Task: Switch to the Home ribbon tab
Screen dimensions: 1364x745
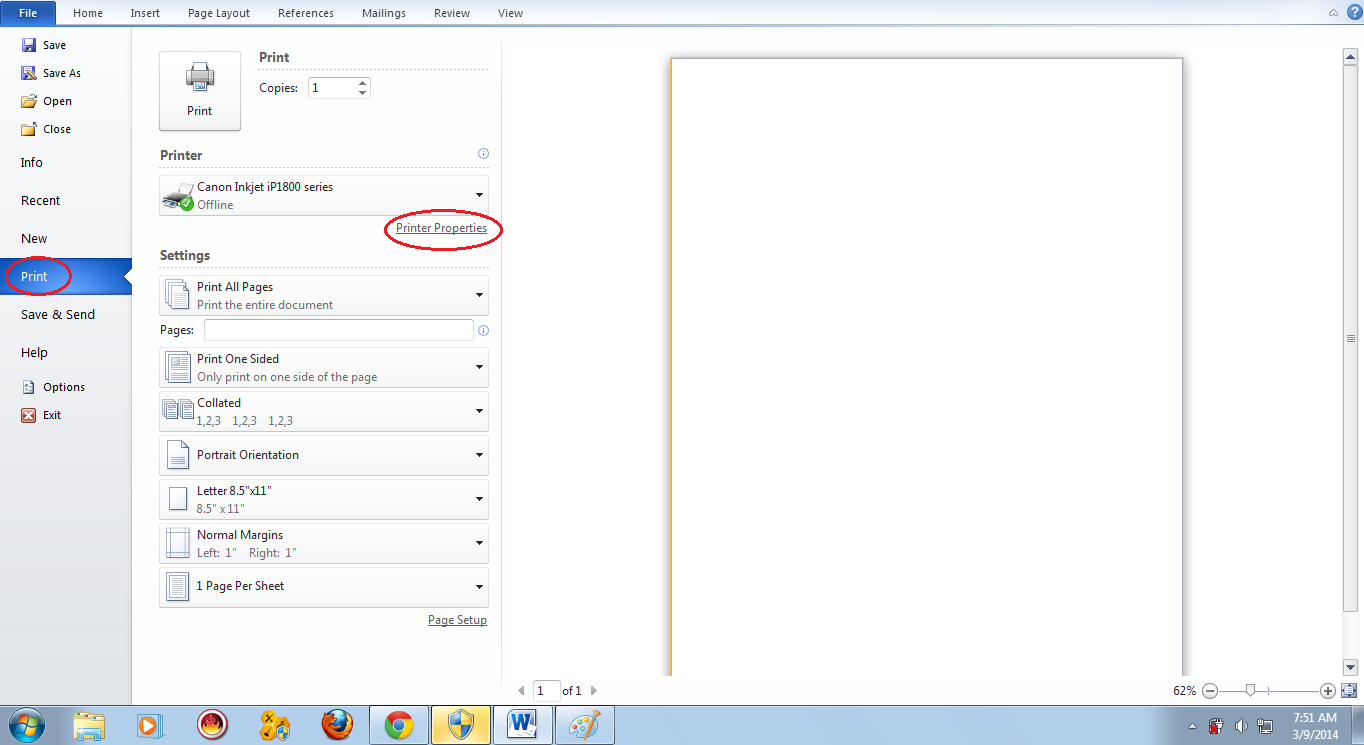Action: 88,13
